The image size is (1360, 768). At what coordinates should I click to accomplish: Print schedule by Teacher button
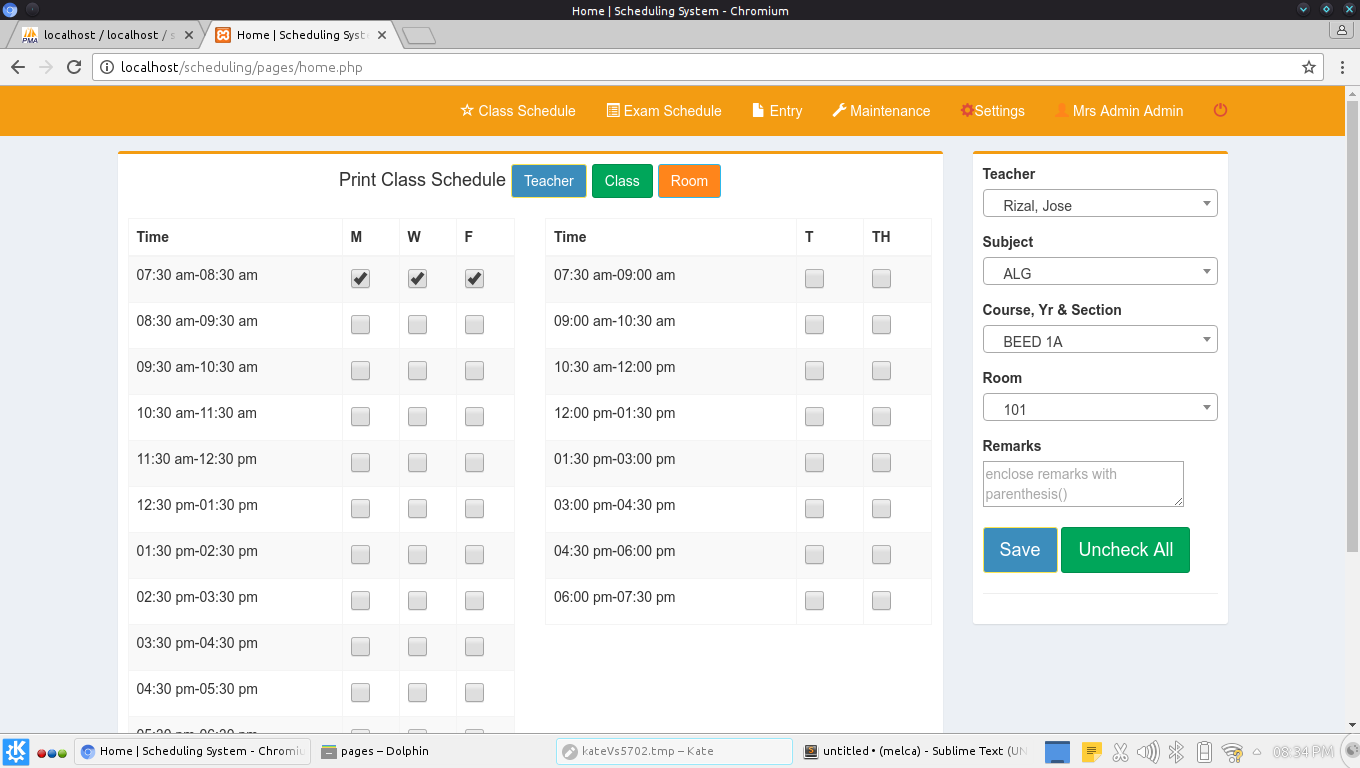549,181
